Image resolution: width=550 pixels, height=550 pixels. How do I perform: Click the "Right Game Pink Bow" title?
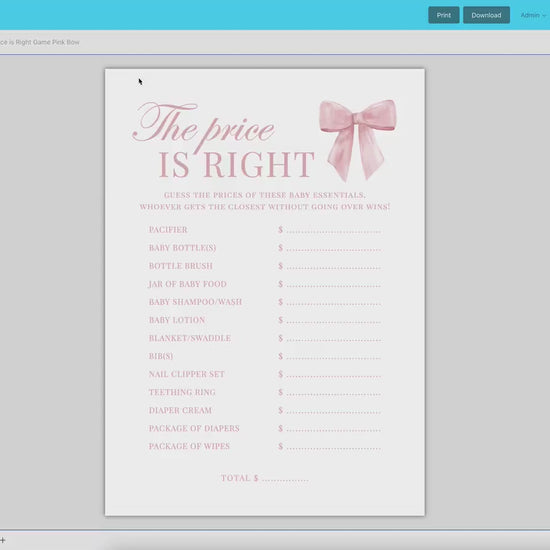40,42
